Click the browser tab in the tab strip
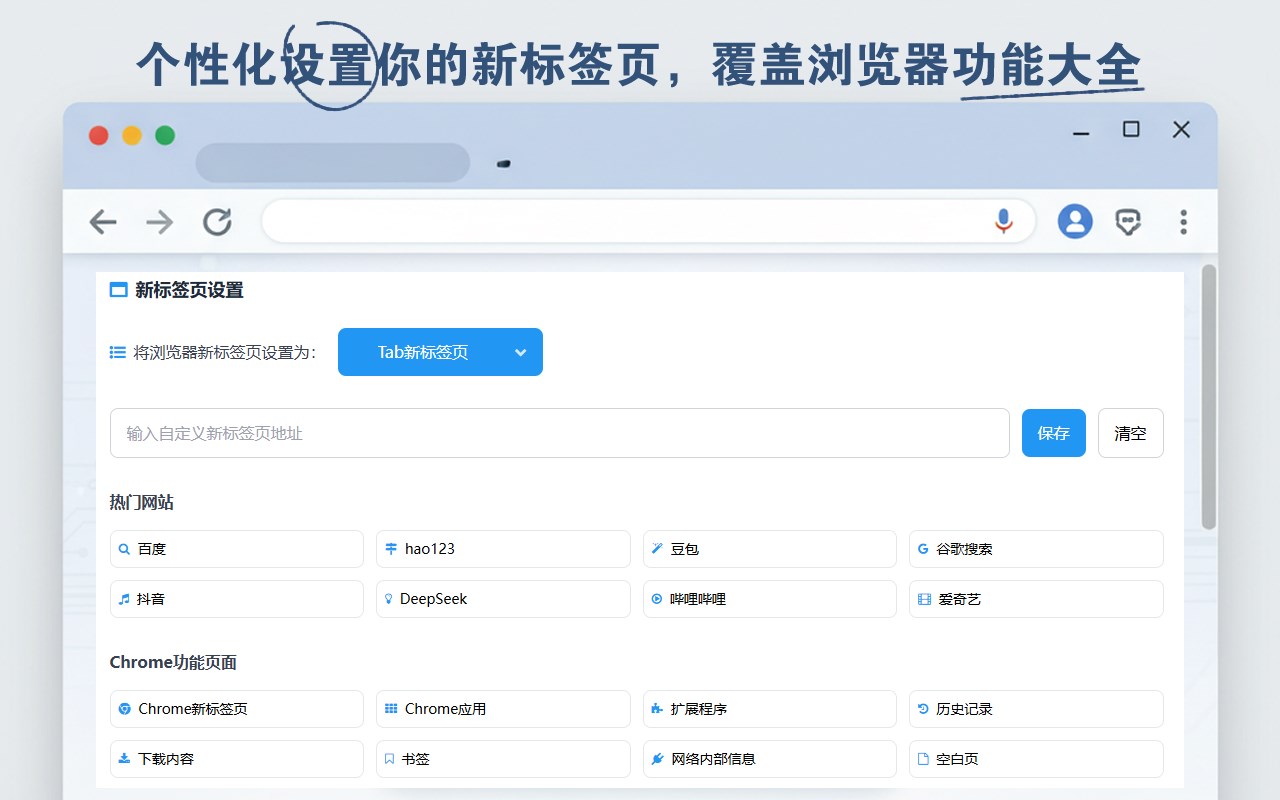The image size is (1280, 800). click(x=333, y=163)
